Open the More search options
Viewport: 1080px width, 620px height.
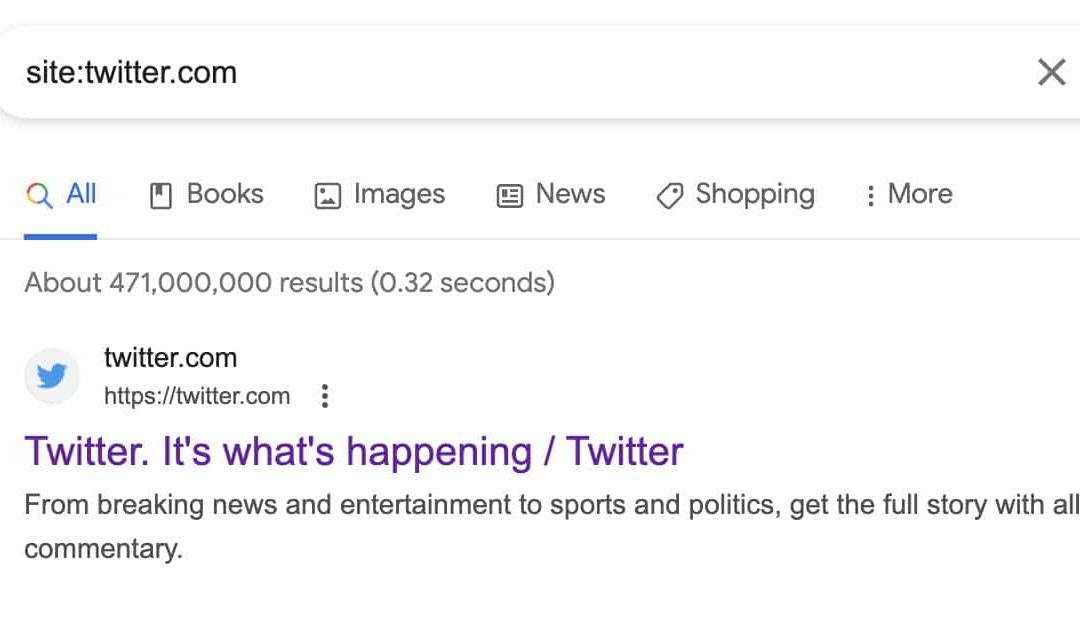[909, 195]
